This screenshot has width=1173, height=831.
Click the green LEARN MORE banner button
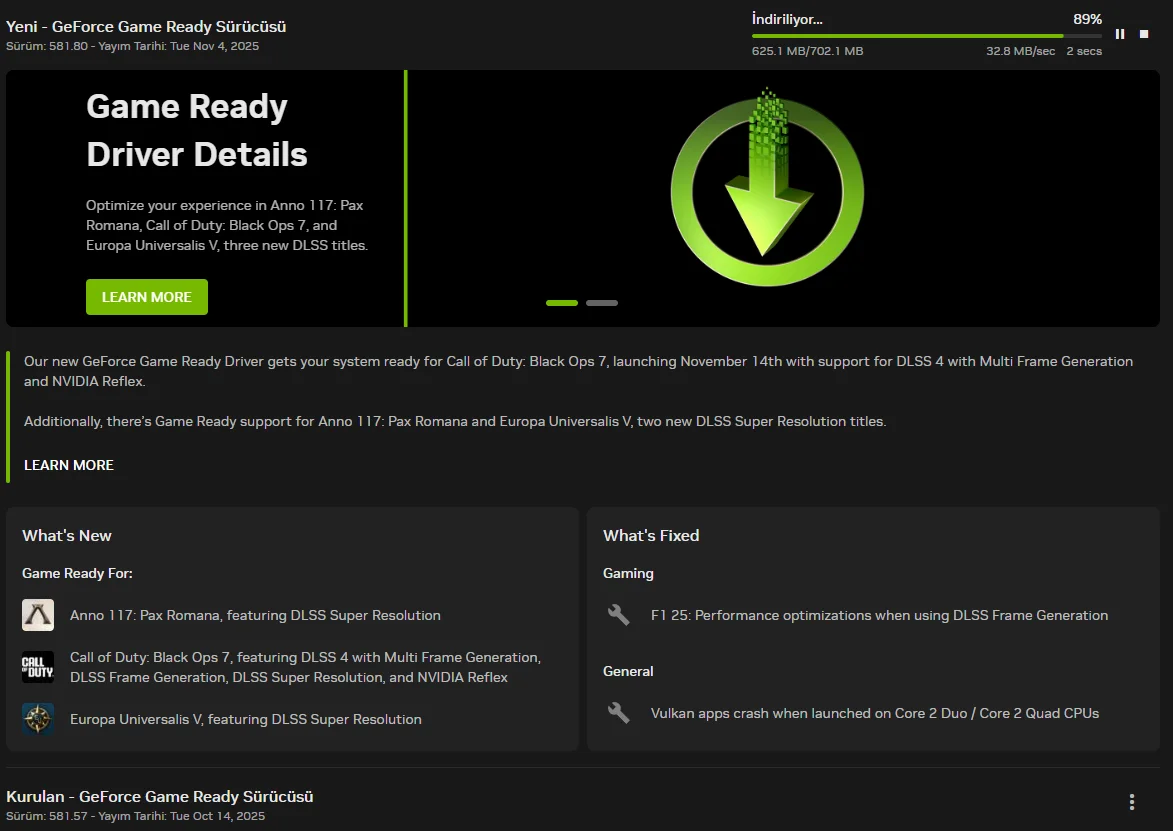[147, 297]
